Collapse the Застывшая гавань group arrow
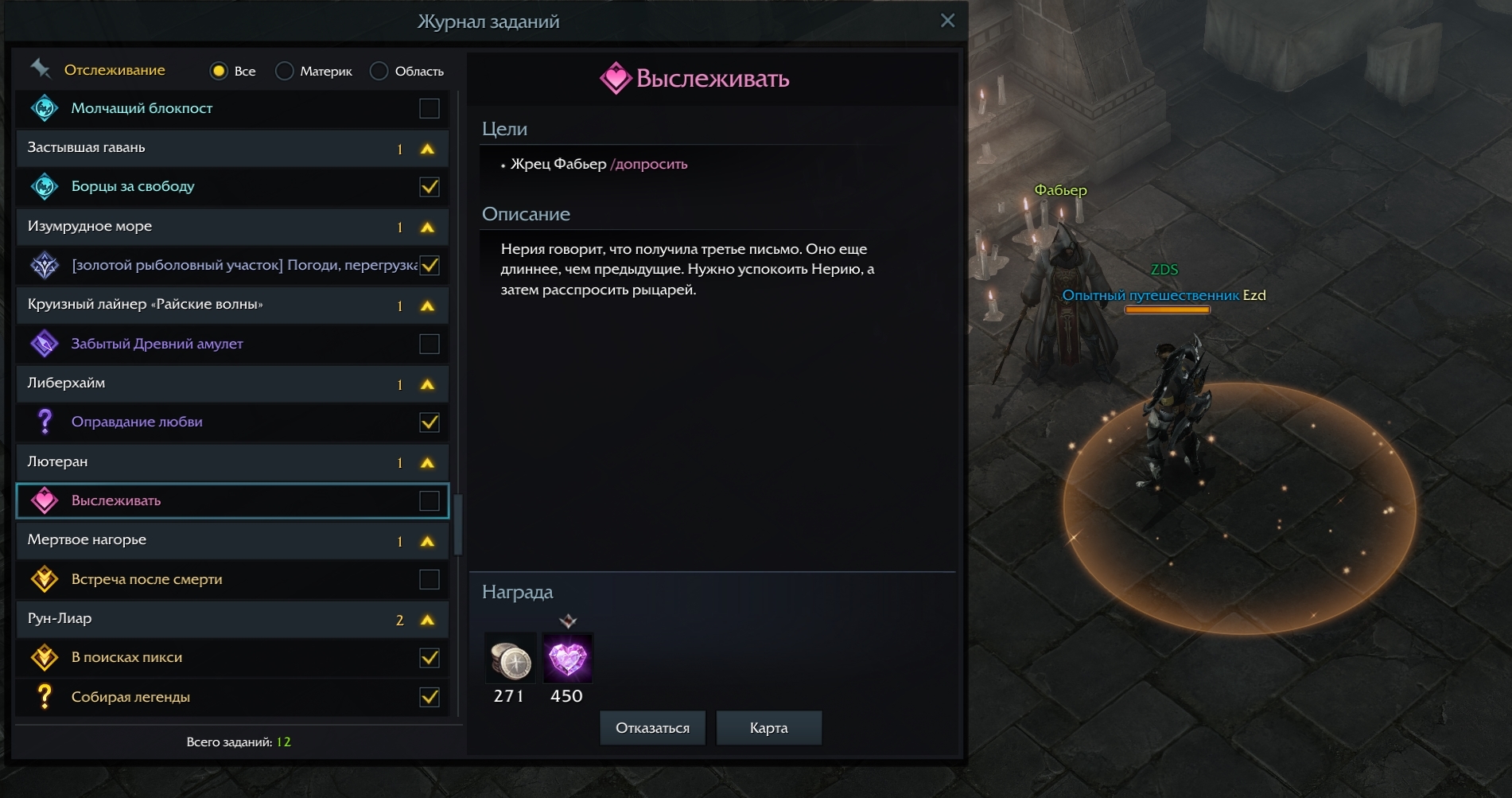Image resolution: width=1512 pixels, height=798 pixels. coord(427,149)
